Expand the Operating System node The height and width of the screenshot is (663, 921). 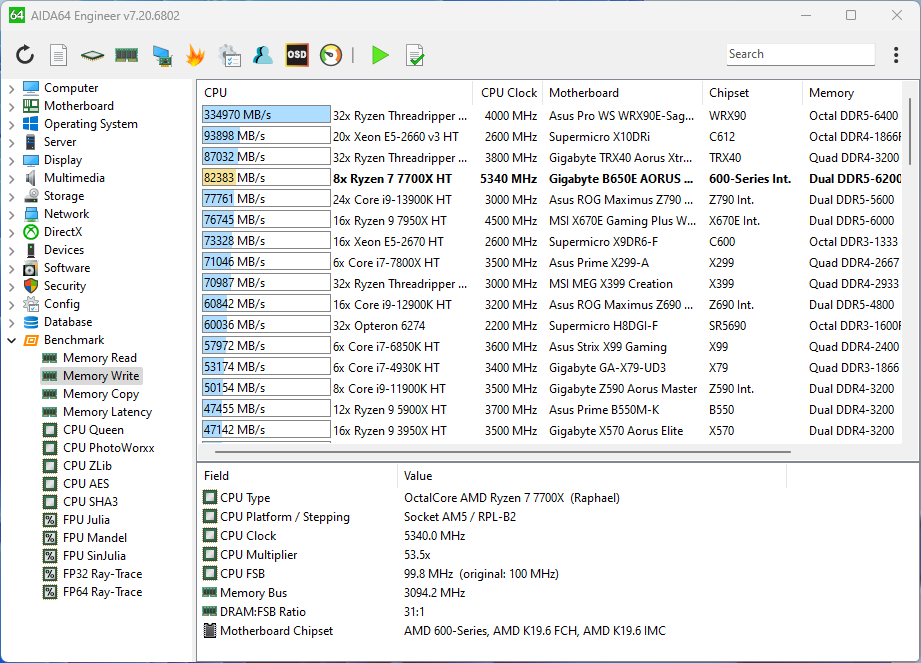pos(12,124)
